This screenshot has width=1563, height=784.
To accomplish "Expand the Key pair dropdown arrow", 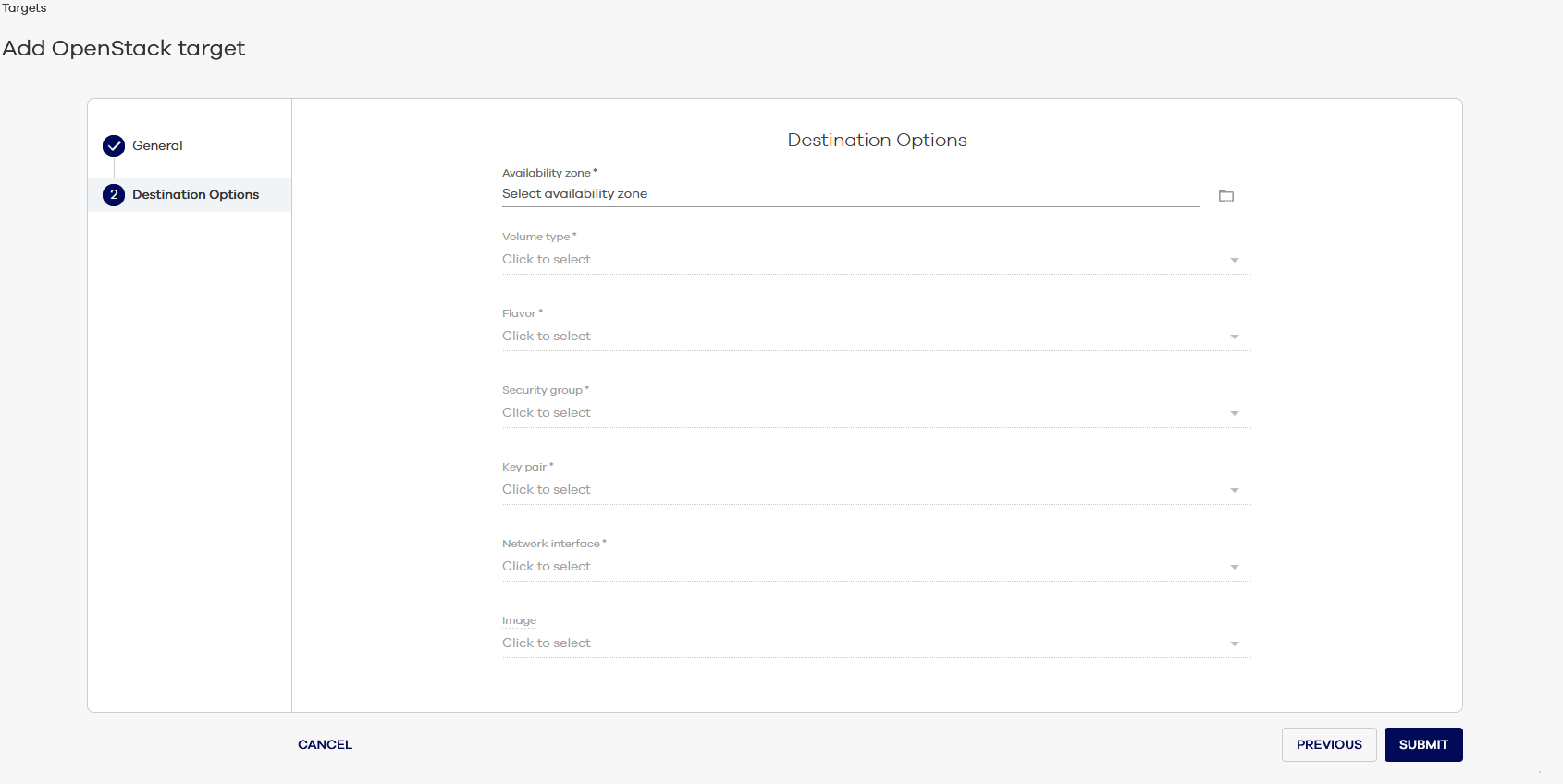I will (1234, 491).
